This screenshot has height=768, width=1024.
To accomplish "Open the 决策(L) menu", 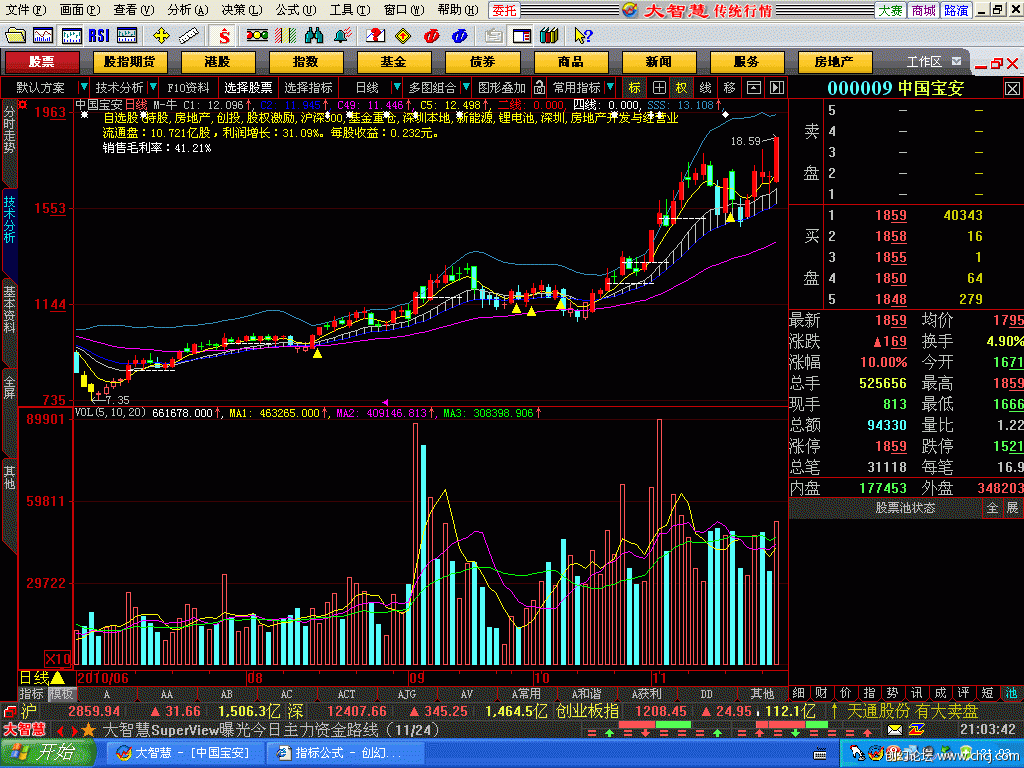I will (242, 10).
